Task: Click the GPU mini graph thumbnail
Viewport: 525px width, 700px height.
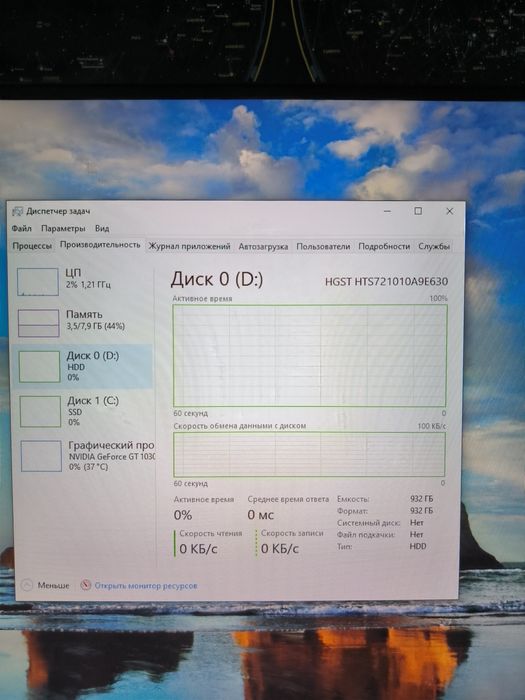Action: [42, 456]
